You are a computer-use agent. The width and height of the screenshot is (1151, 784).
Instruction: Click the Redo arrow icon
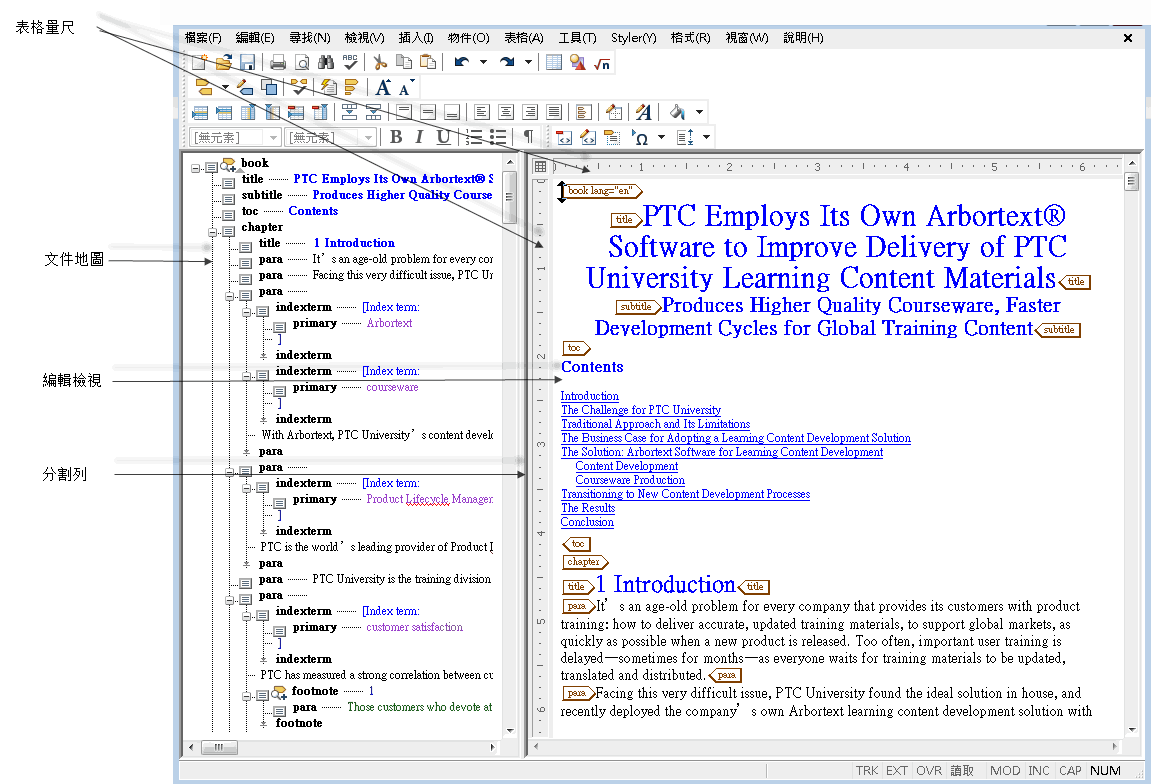(x=507, y=62)
